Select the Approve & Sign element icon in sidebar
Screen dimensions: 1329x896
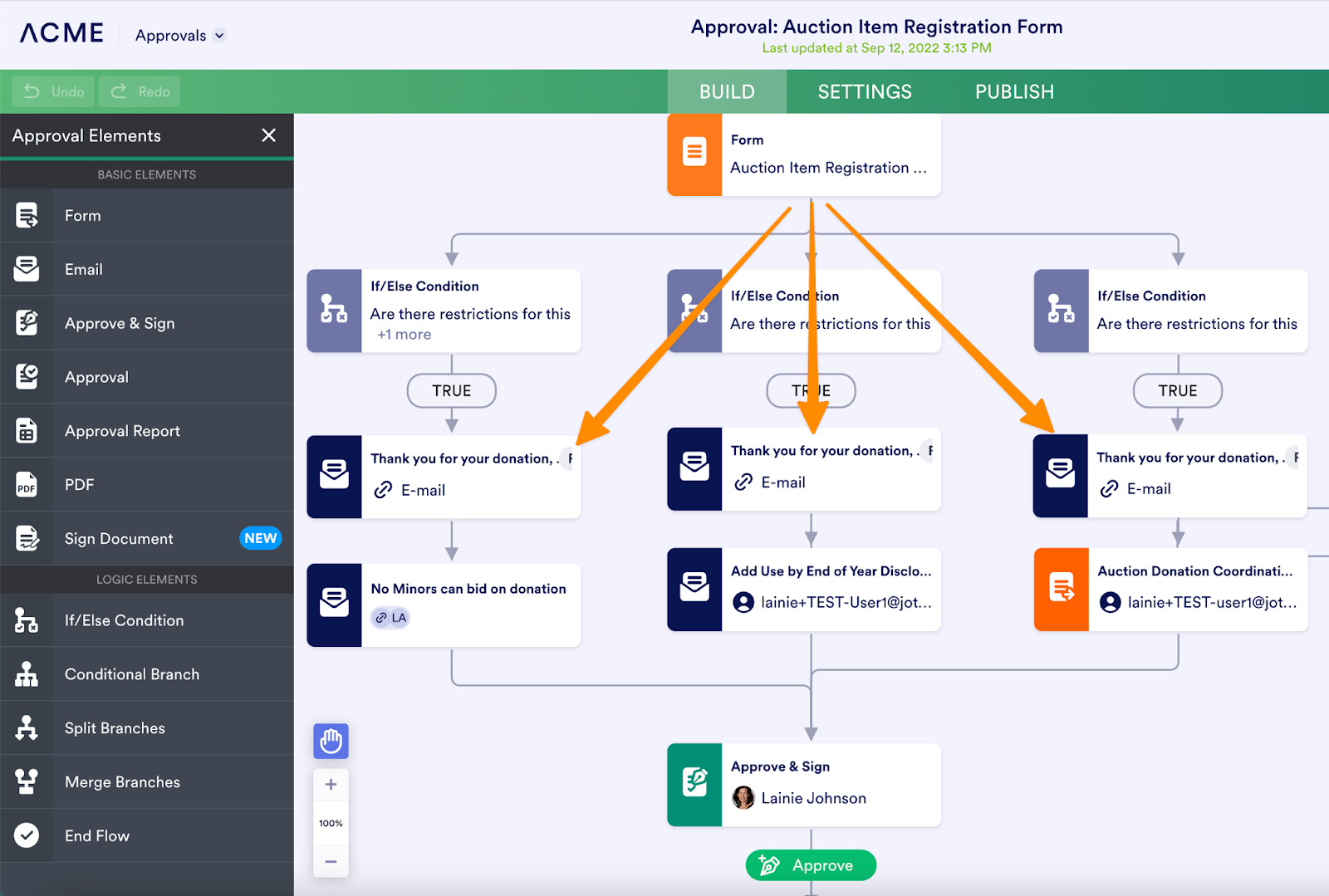pos(27,323)
